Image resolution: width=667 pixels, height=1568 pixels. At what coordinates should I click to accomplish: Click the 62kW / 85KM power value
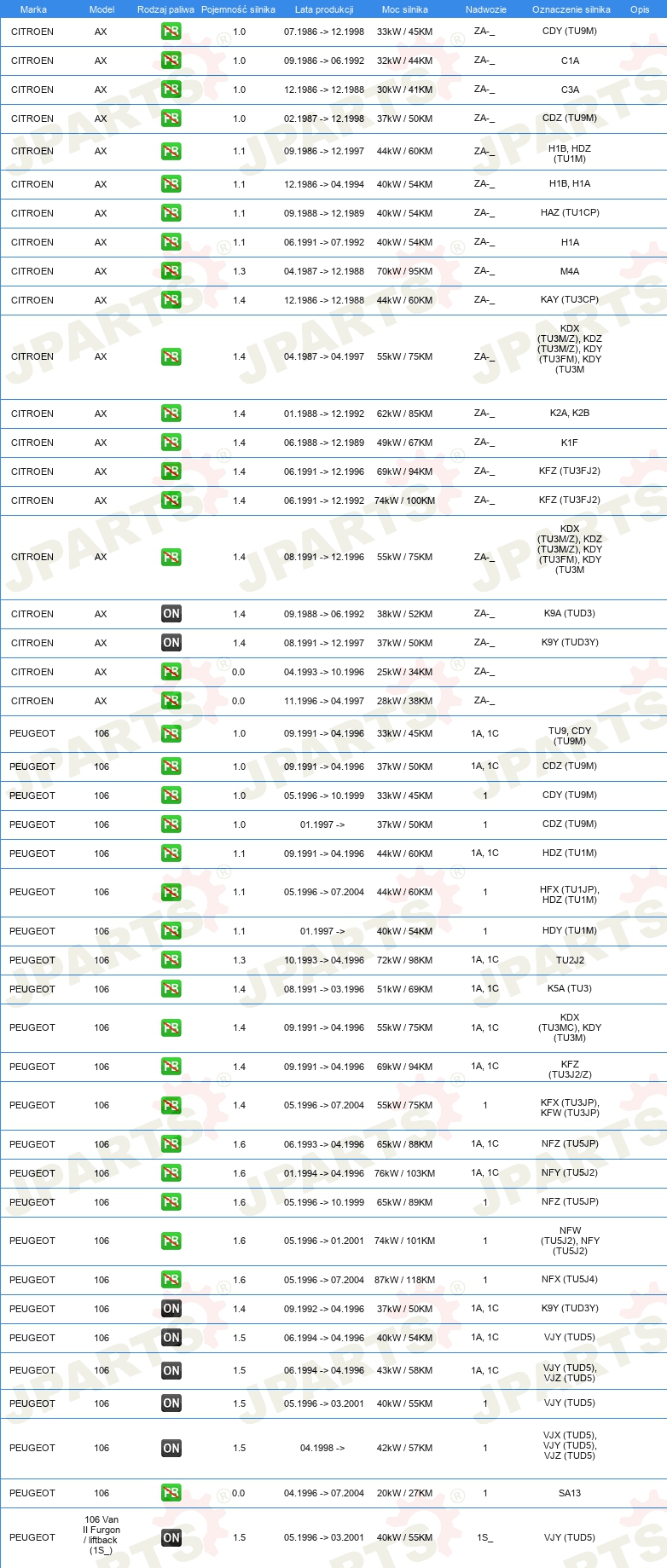(405, 414)
